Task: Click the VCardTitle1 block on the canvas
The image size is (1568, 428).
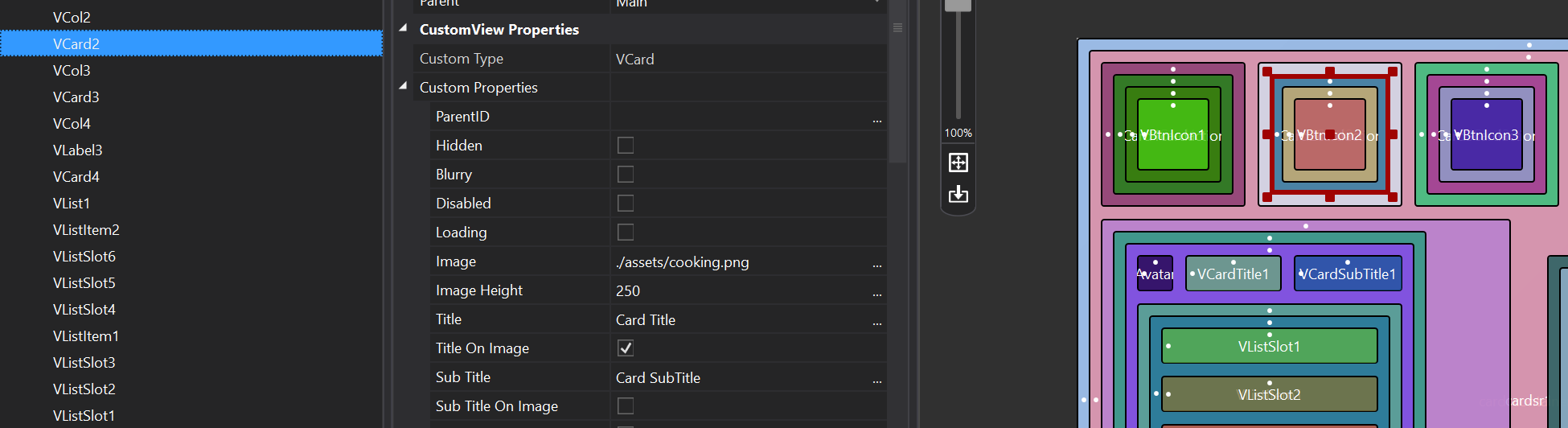Action: [x=1233, y=274]
